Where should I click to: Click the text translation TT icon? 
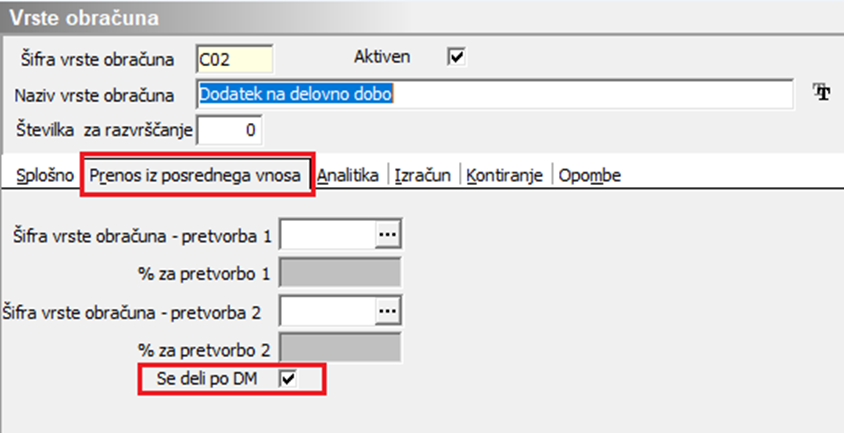pos(823,94)
